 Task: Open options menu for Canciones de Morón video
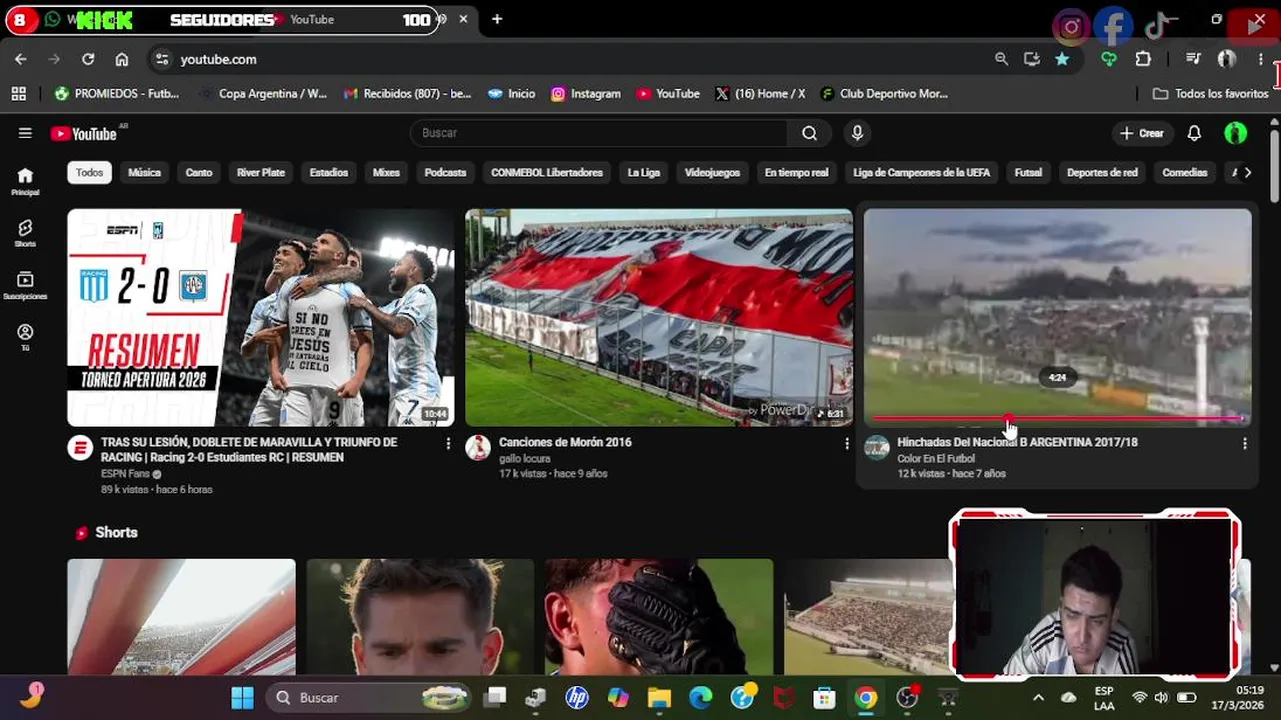[846, 443]
